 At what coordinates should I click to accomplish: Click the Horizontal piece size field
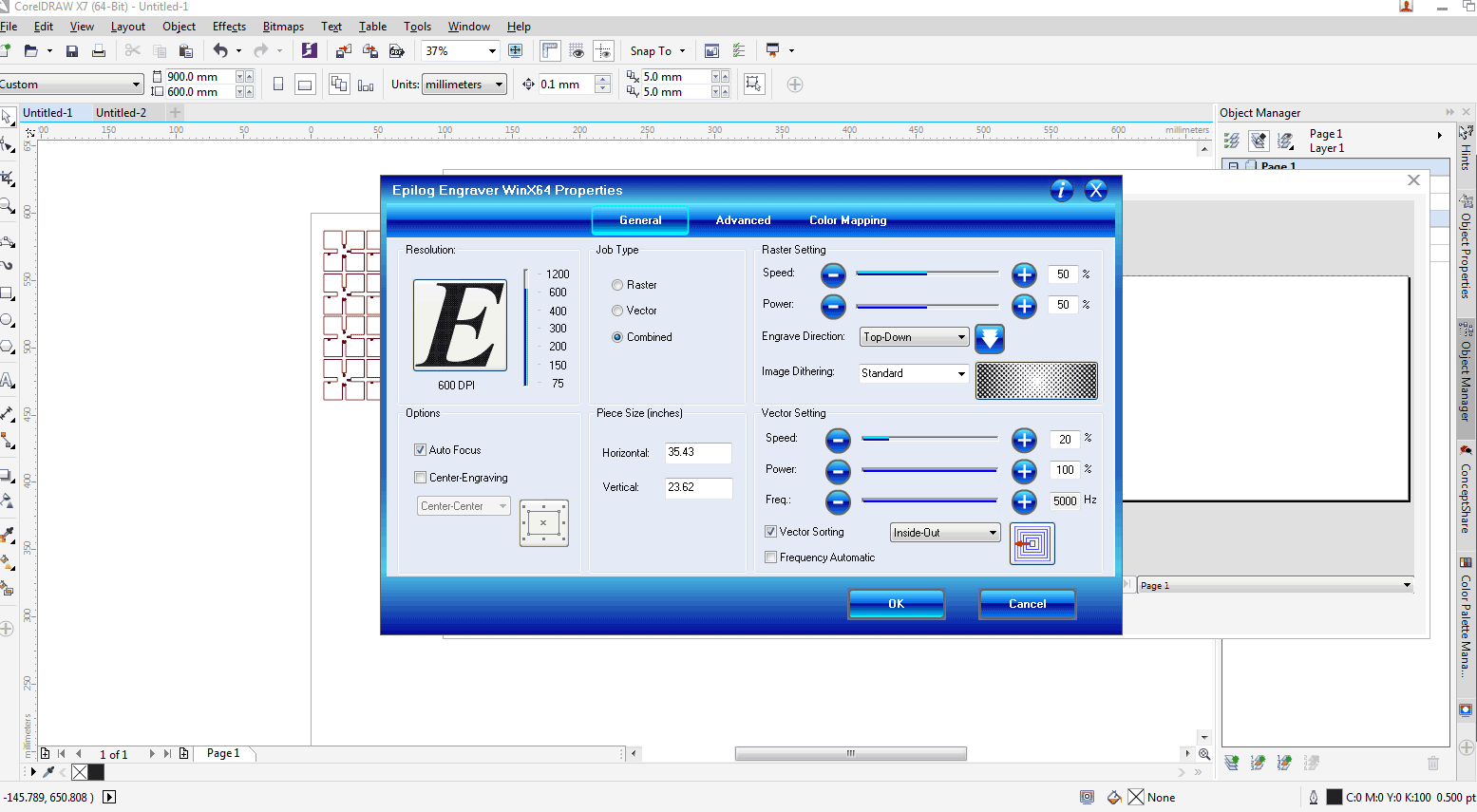tap(698, 453)
